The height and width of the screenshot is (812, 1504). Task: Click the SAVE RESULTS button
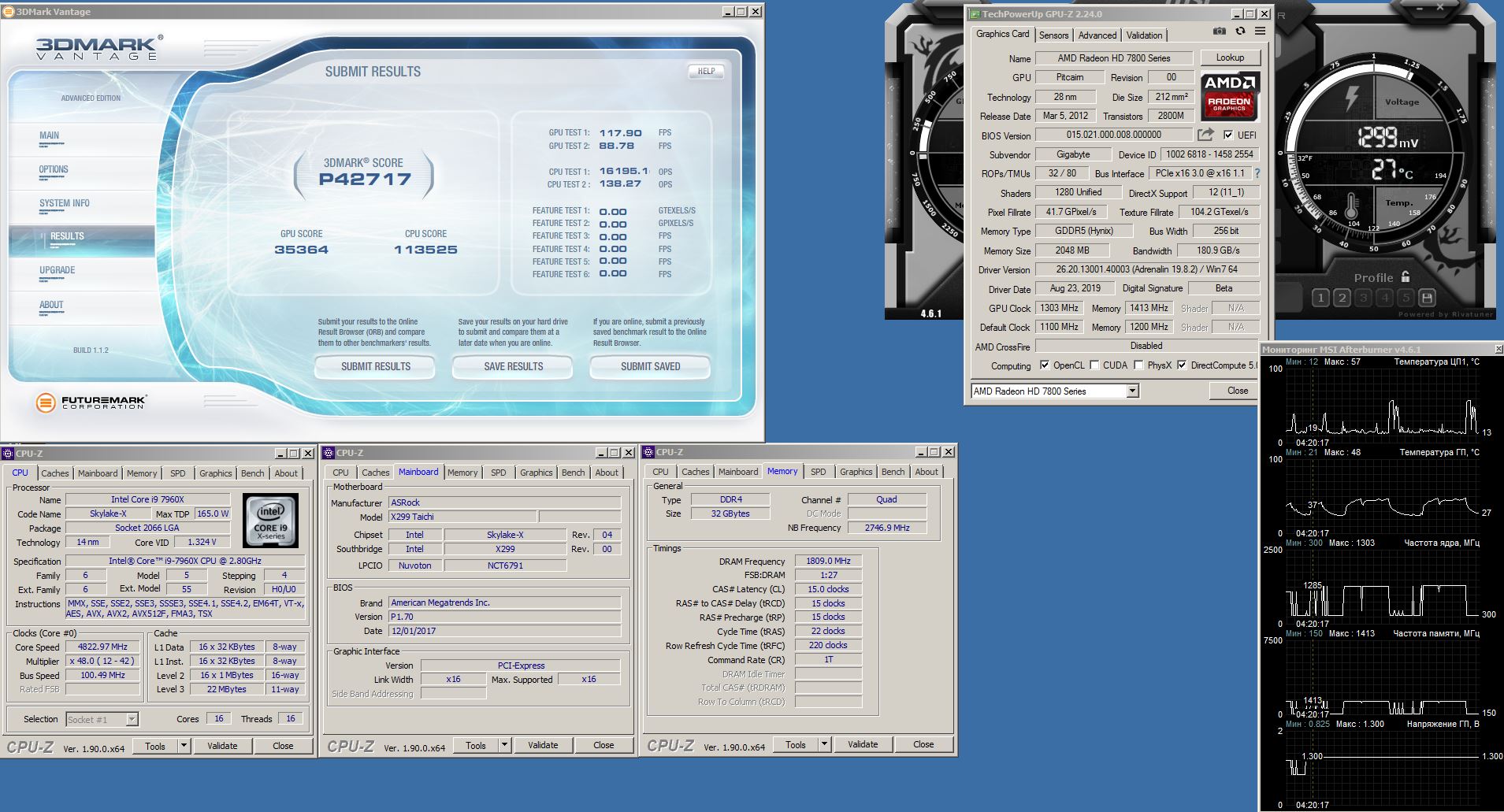coord(513,366)
